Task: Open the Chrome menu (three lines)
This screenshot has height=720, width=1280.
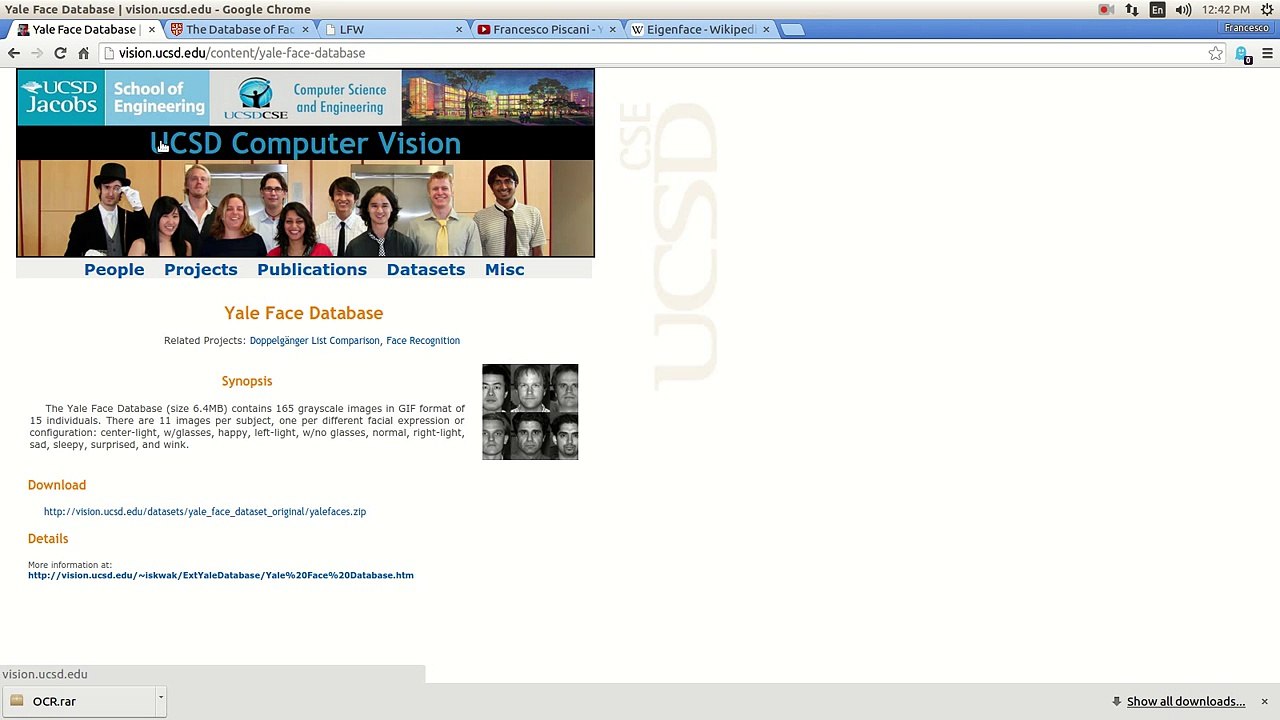Action: pyautogui.click(x=1267, y=53)
